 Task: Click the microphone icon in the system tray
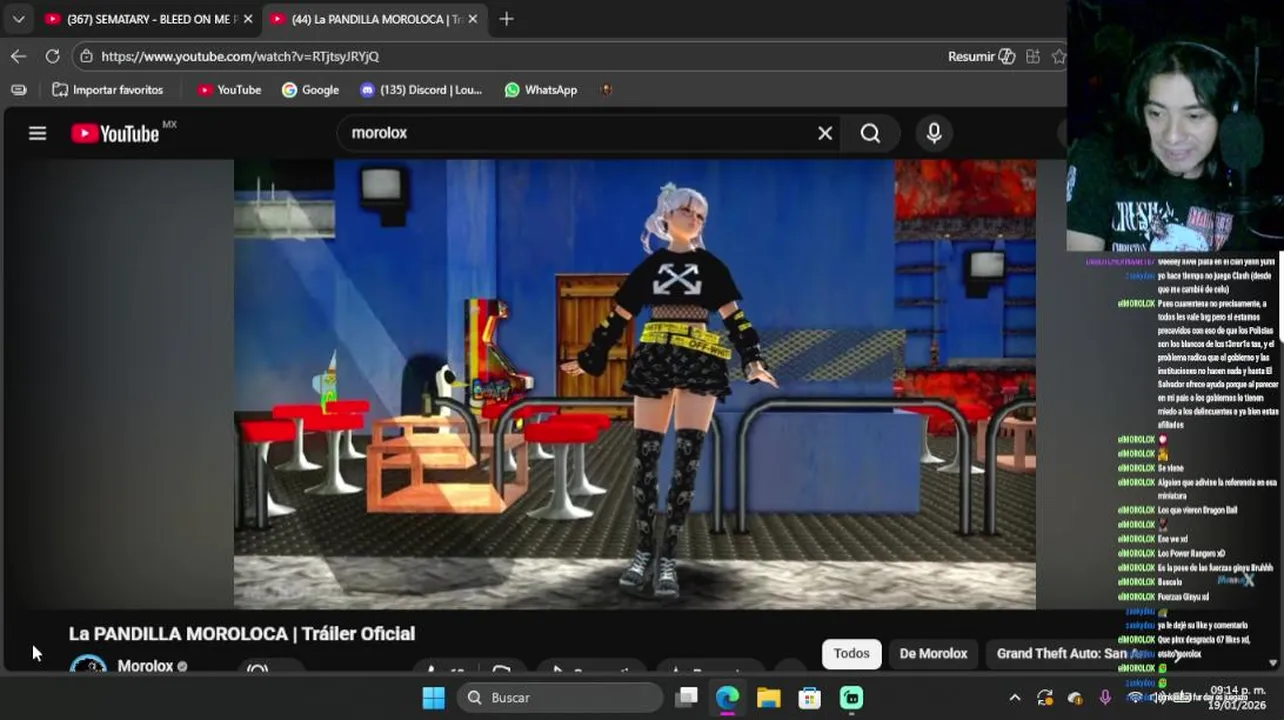1105,698
